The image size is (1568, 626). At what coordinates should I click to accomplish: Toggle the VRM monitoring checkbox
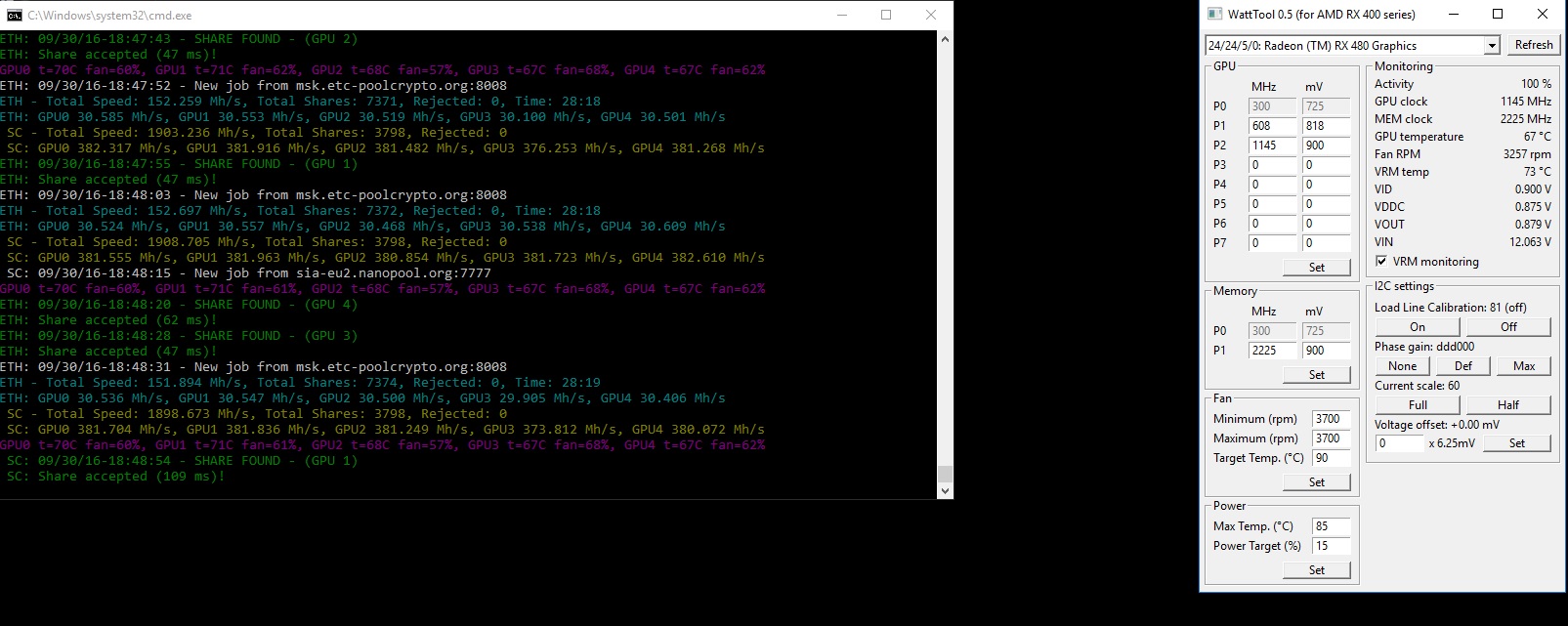click(x=1381, y=262)
